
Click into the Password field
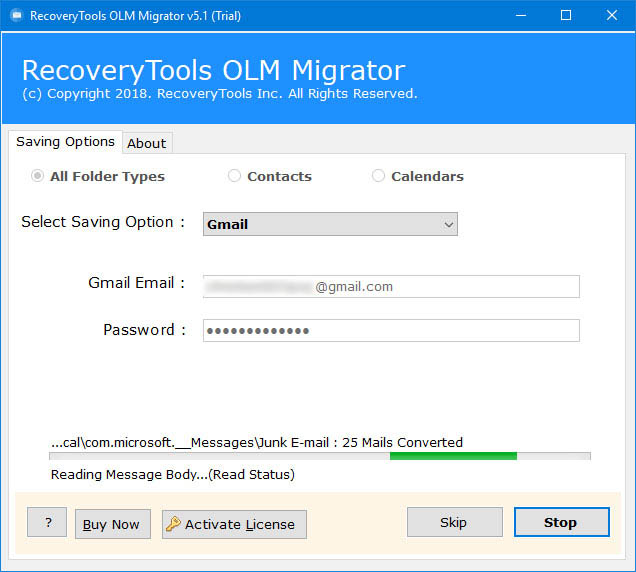[x=391, y=330]
